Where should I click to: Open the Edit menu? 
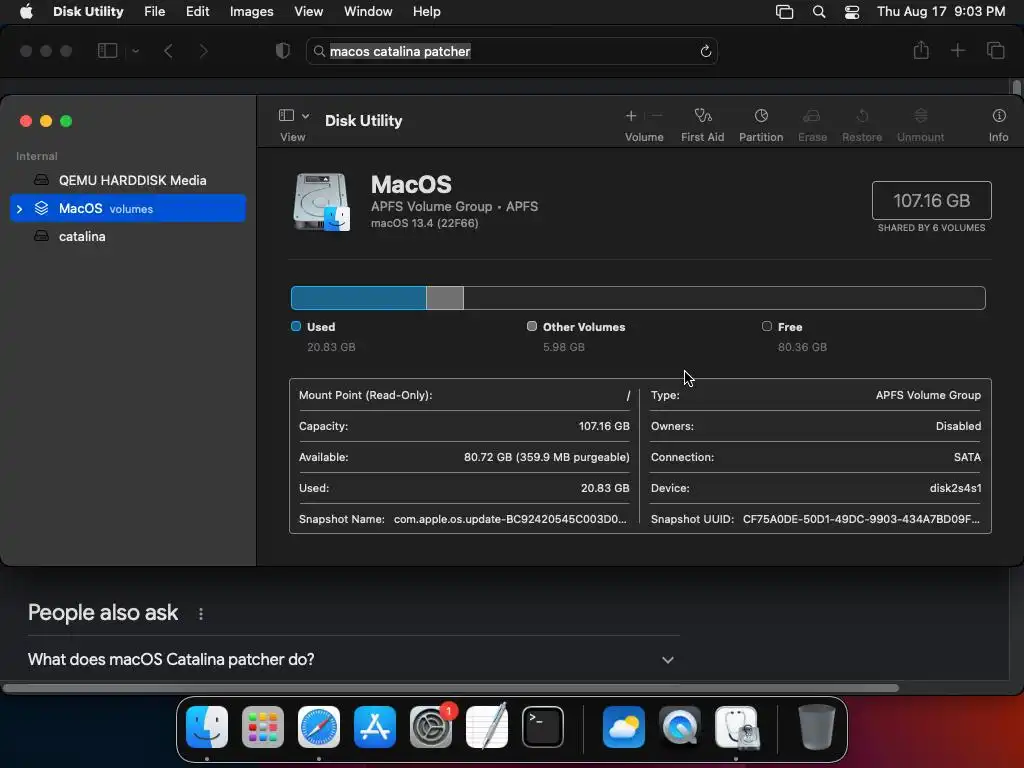[197, 12]
